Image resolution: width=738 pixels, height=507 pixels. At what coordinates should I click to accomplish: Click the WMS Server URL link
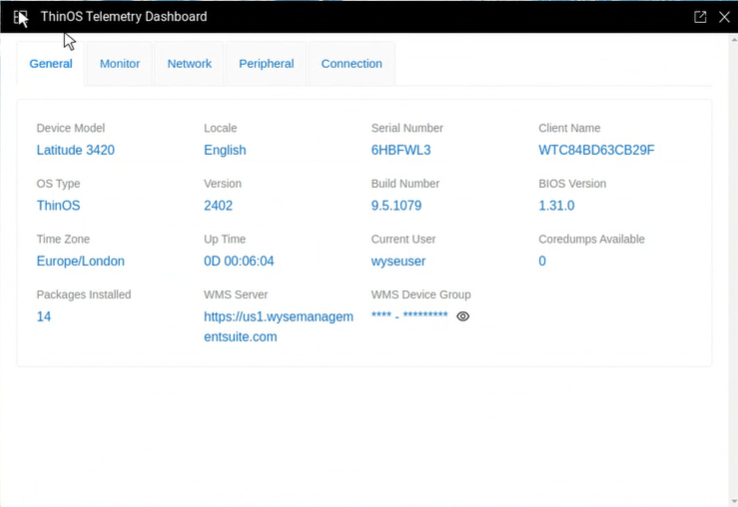point(278,327)
